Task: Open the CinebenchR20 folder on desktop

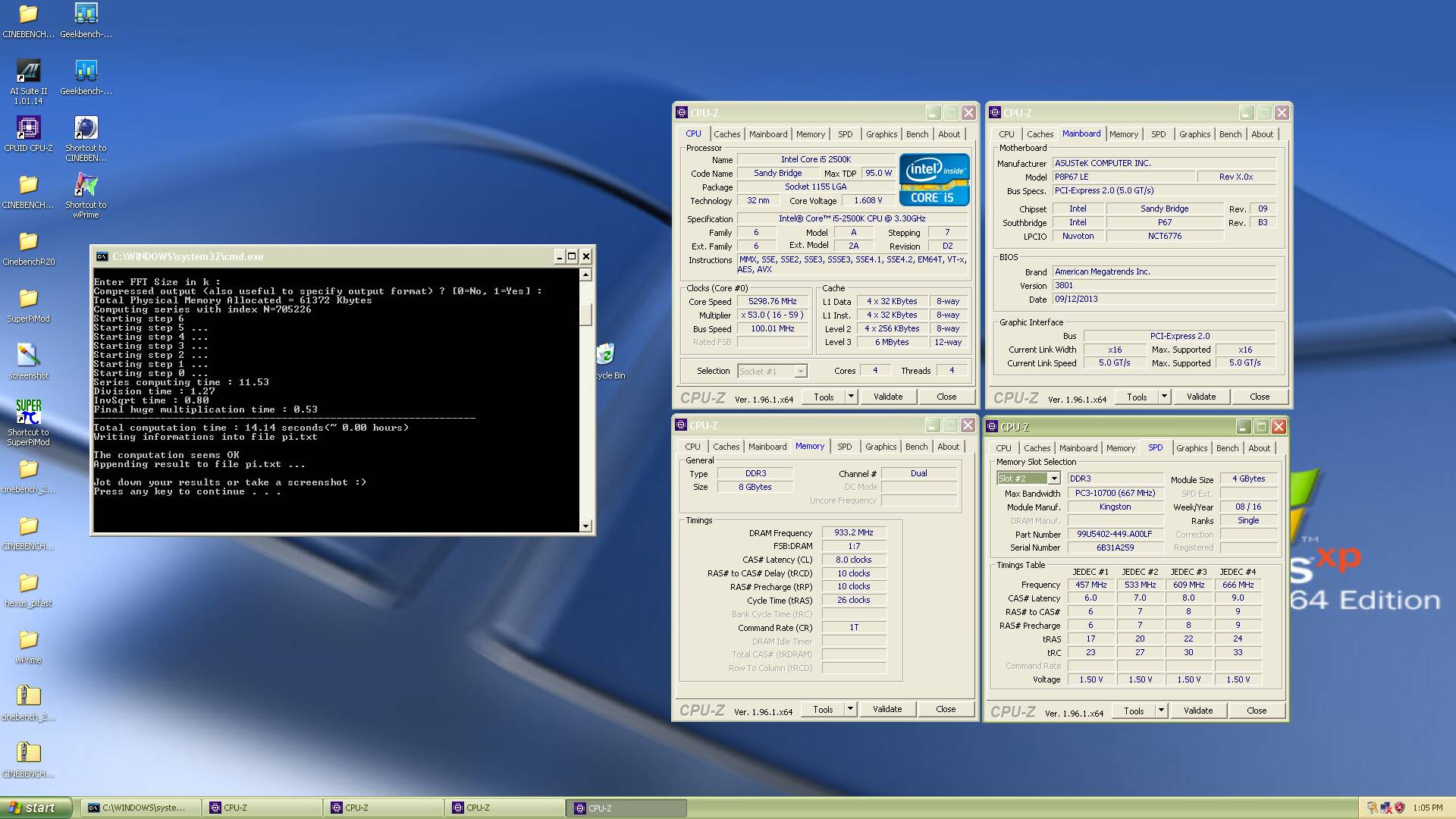Action: pyautogui.click(x=28, y=249)
